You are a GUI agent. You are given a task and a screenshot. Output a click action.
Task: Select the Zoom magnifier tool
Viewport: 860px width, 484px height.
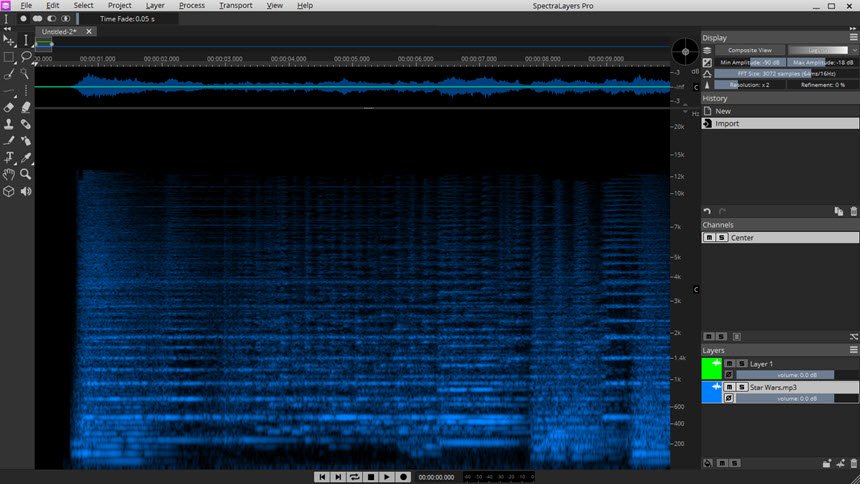pyautogui.click(x=26, y=175)
